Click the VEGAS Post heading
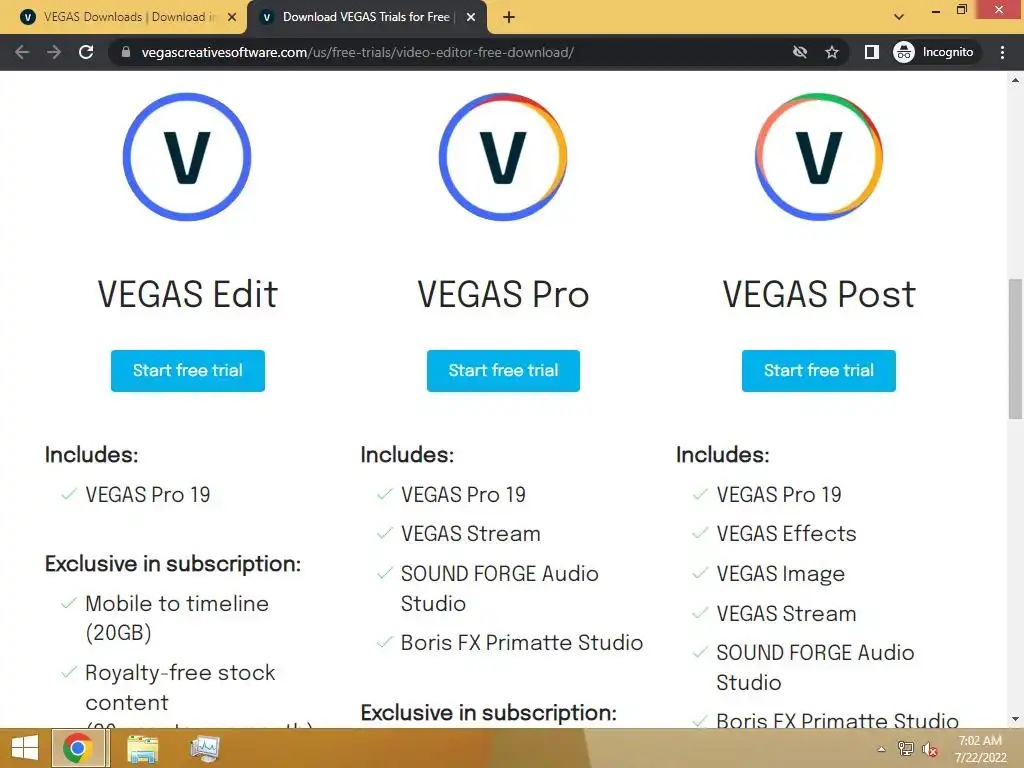The image size is (1024, 768). (819, 294)
